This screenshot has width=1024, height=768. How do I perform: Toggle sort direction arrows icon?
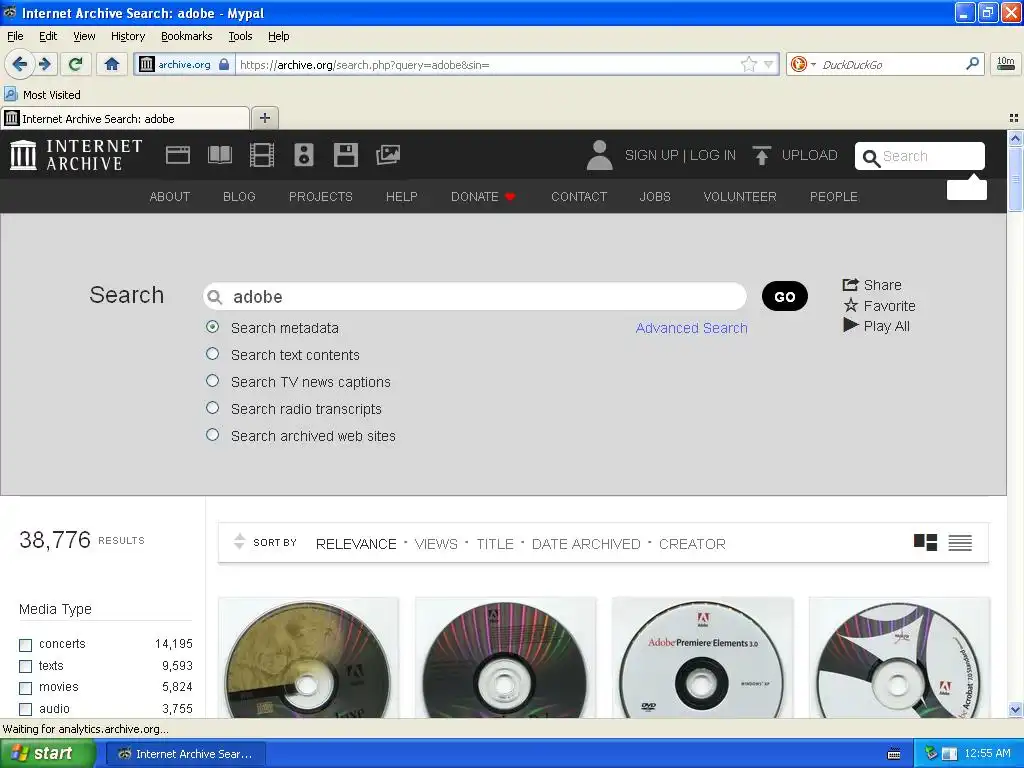(x=239, y=541)
